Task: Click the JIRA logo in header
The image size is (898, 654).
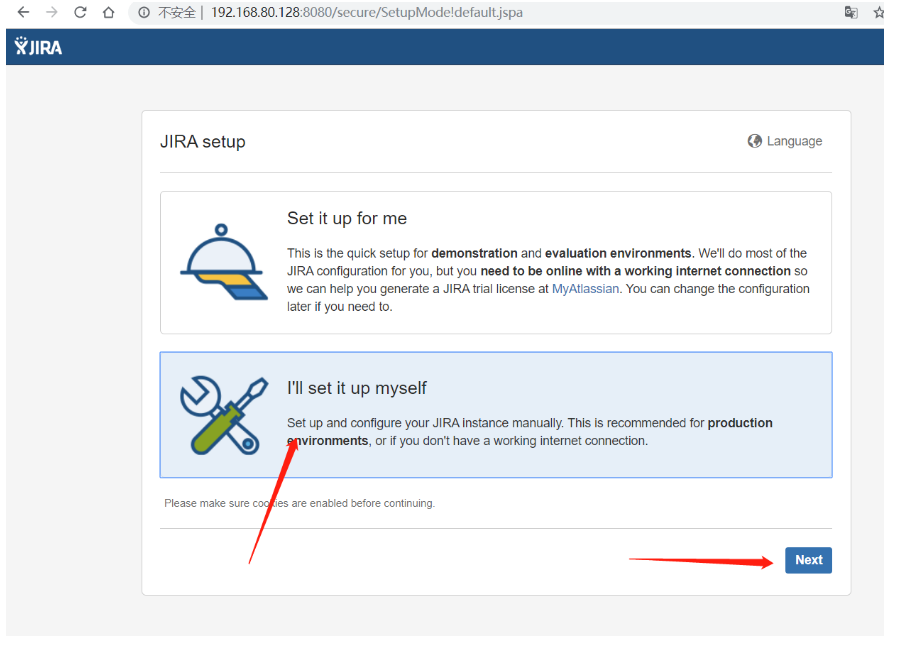Action: click(38, 46)
